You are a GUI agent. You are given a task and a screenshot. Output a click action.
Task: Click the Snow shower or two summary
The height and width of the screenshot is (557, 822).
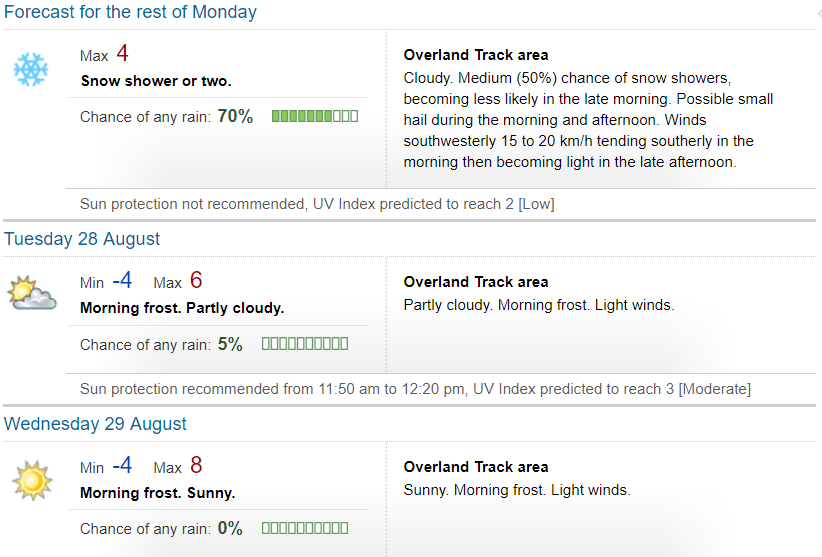(156, 81)
